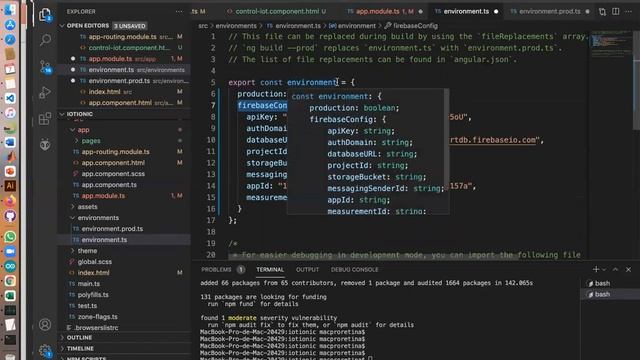Select the second bash terminal
640x360 pixels.
click(x=610, y=294)
